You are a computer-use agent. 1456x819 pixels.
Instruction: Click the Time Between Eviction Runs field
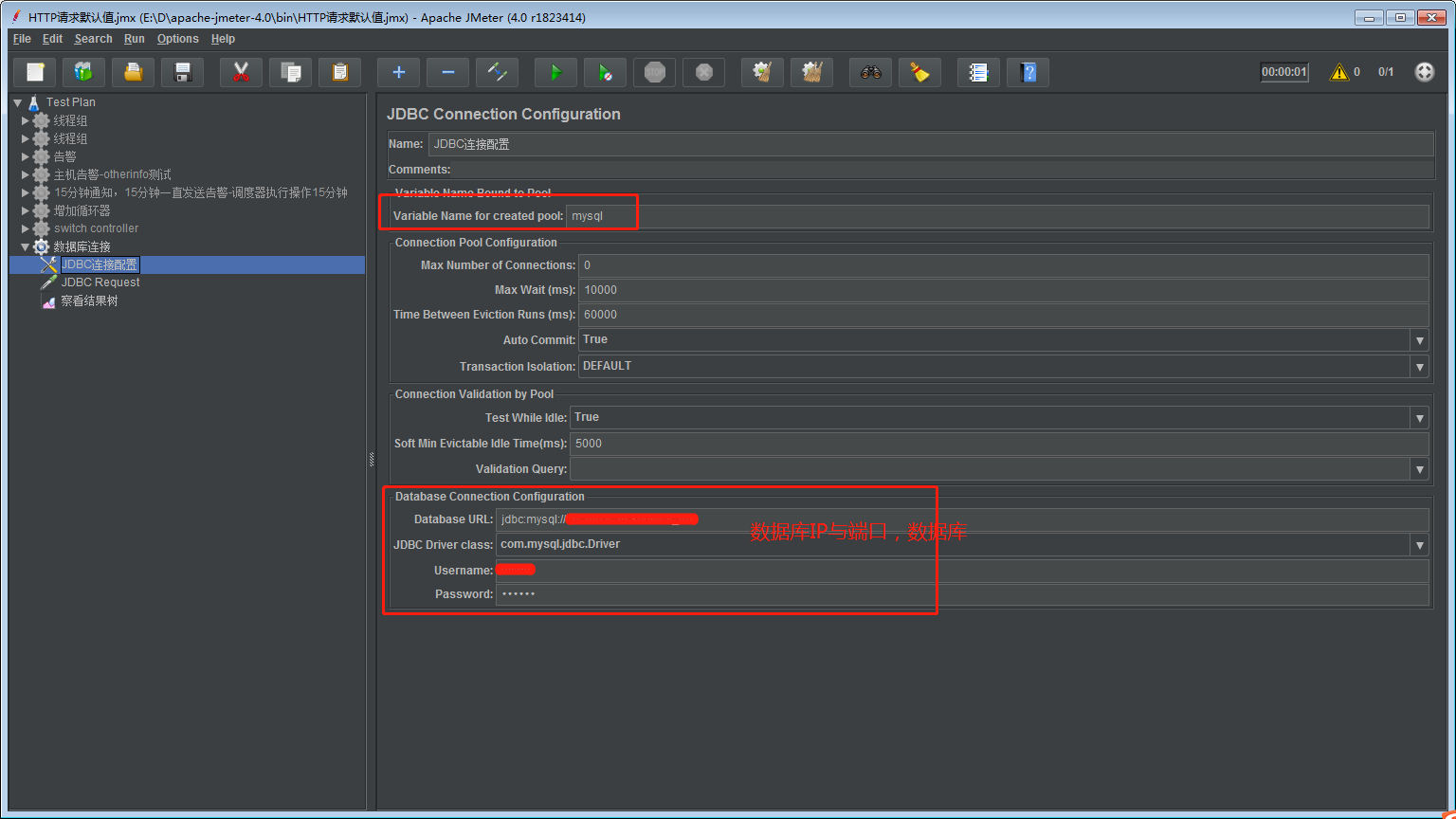tap(1004, 315)
